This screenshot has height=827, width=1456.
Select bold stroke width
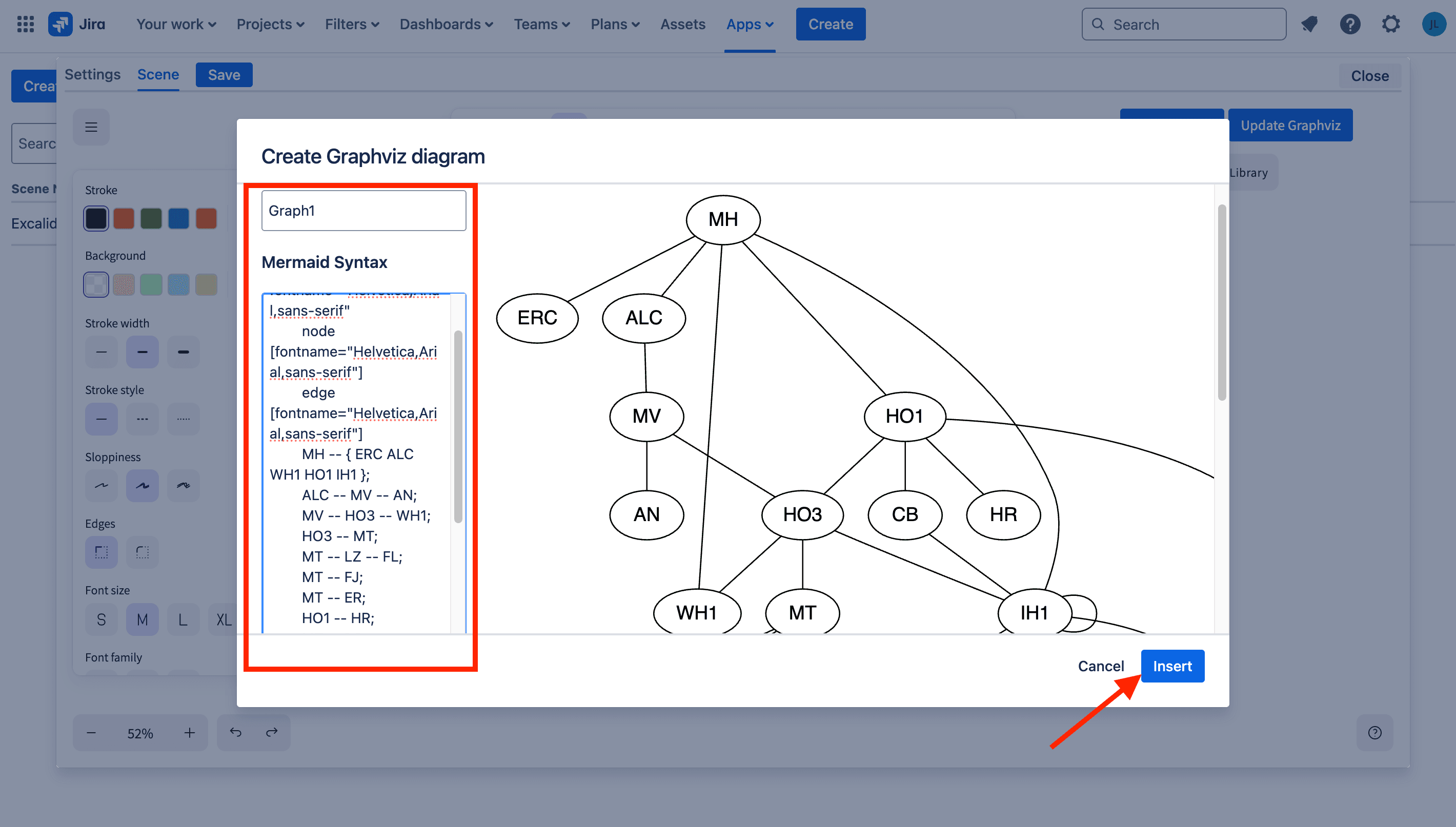point(143,352)
